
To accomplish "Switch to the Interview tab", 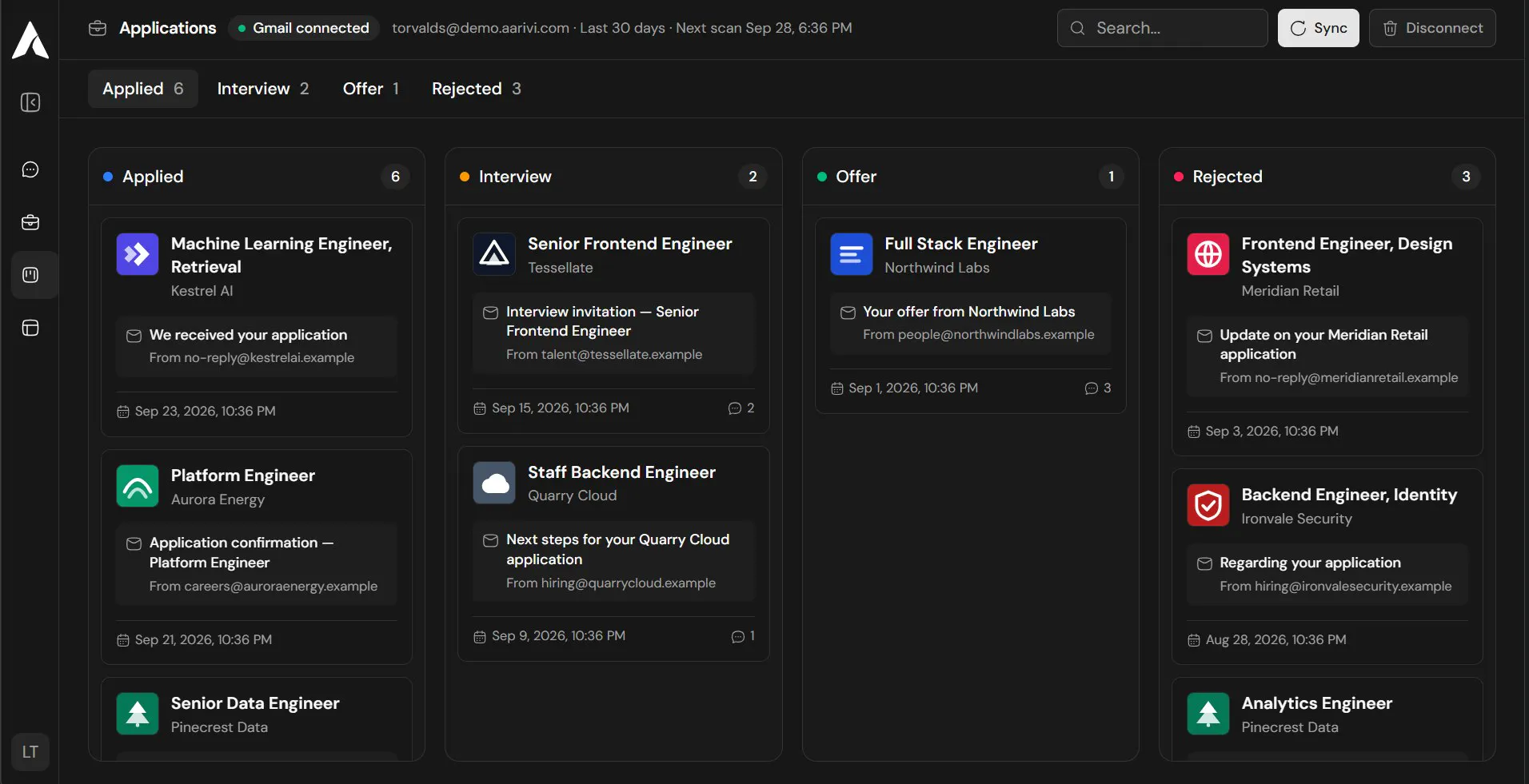I will pyautogui.click(x=263, y=89).
